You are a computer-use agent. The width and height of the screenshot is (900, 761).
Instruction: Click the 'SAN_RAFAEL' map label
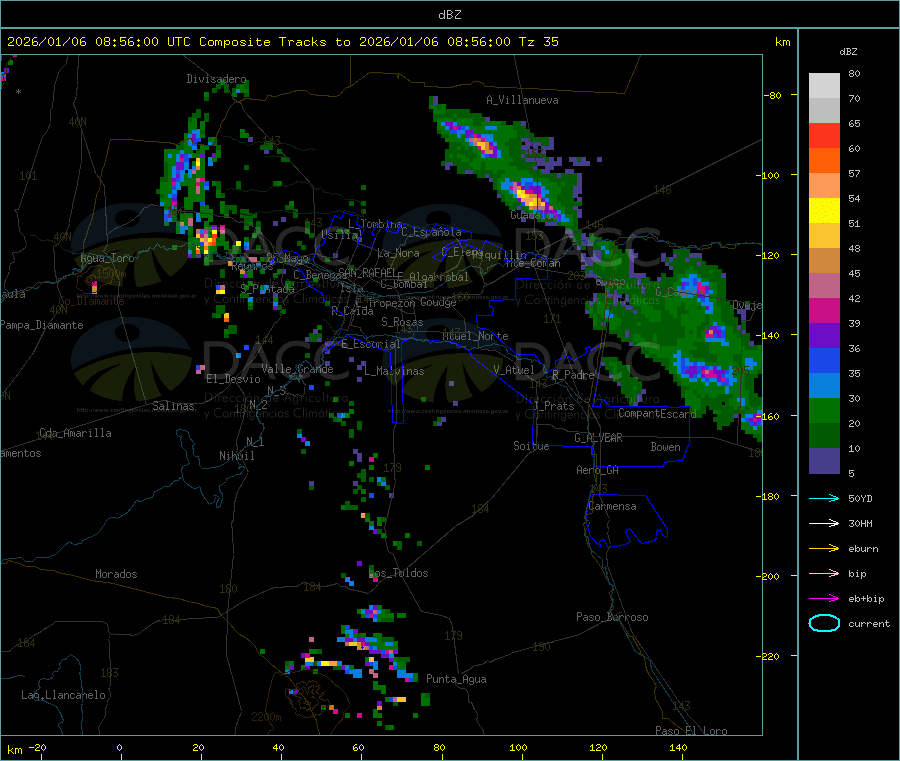pos(367,272)
